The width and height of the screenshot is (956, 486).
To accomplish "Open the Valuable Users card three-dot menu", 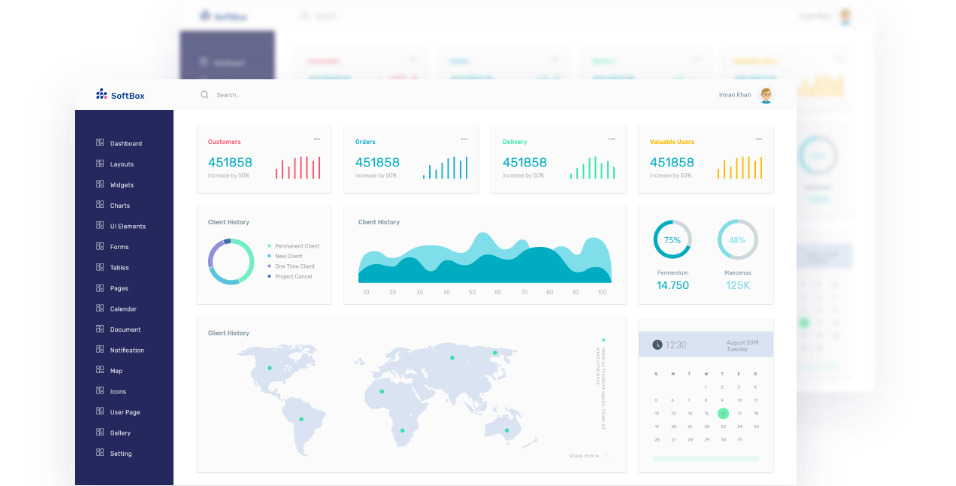I will [x=759, y=140].
